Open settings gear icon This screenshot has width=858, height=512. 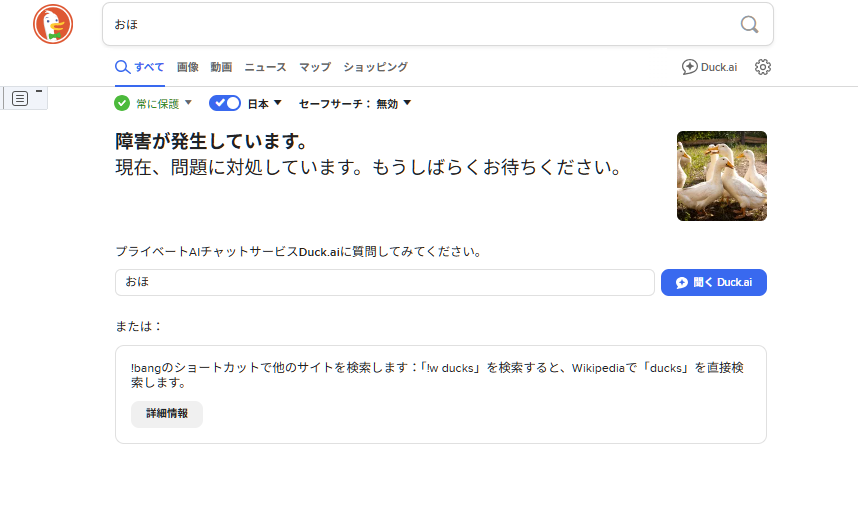[763, 67]
